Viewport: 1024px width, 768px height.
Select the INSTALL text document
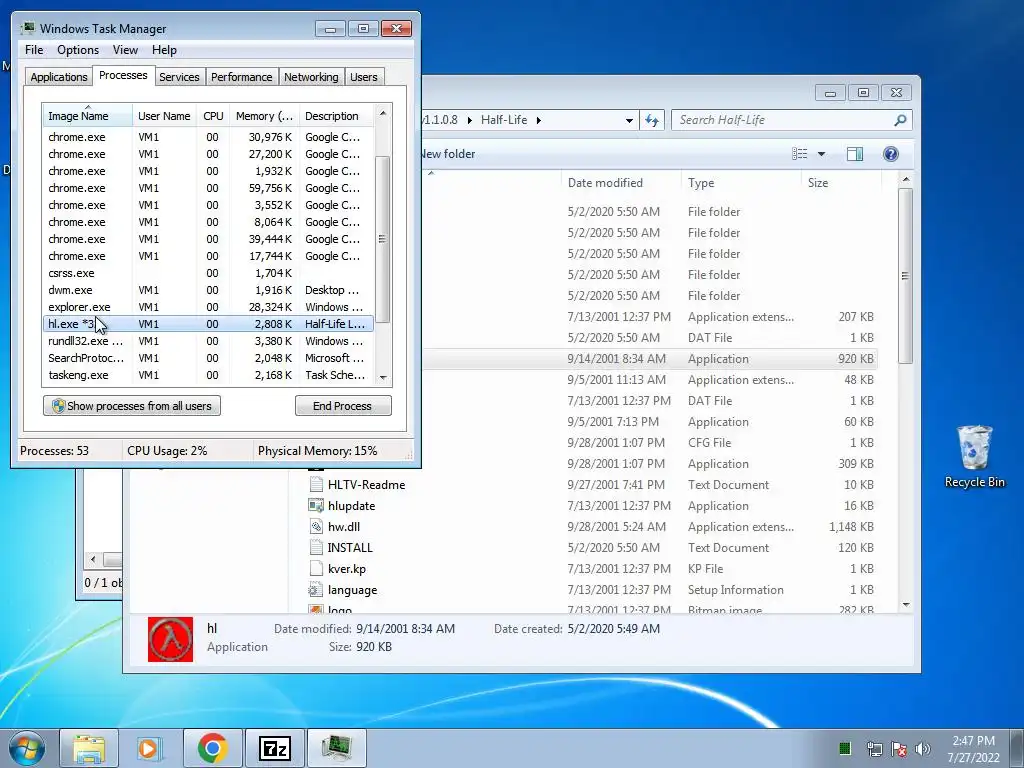click(349, 548)
